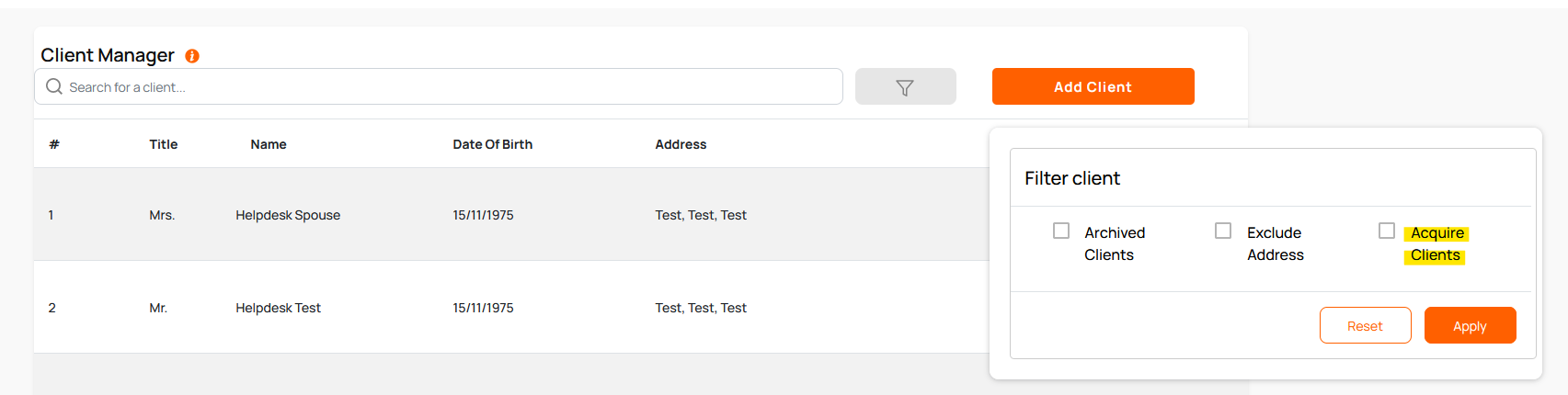This screenshot has width=1568, height=395.
Task: Open the Helpdesk Spouse client row
Action: click(288, 215)
